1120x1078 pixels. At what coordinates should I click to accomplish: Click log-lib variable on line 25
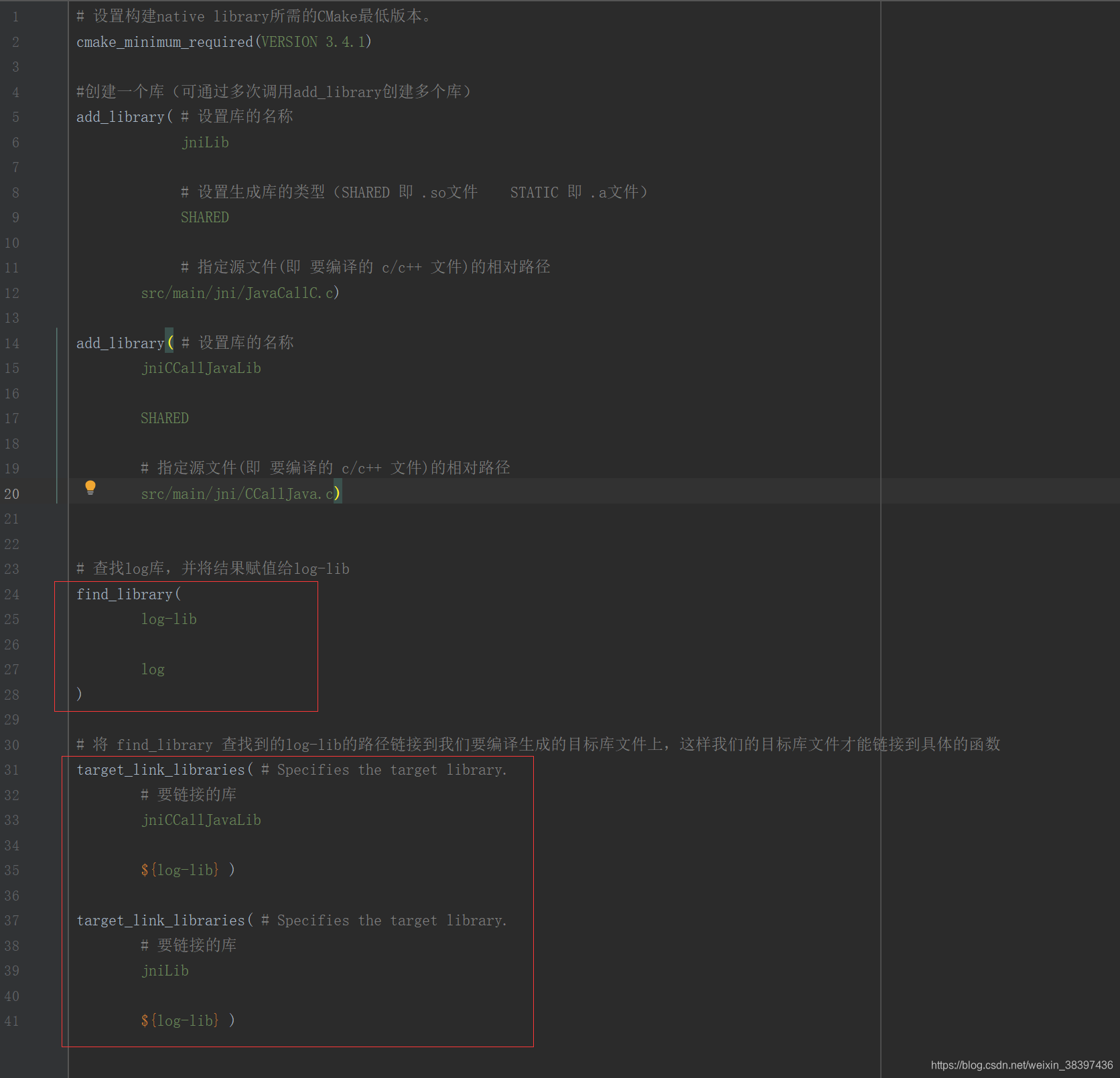[x=169, y=619]
